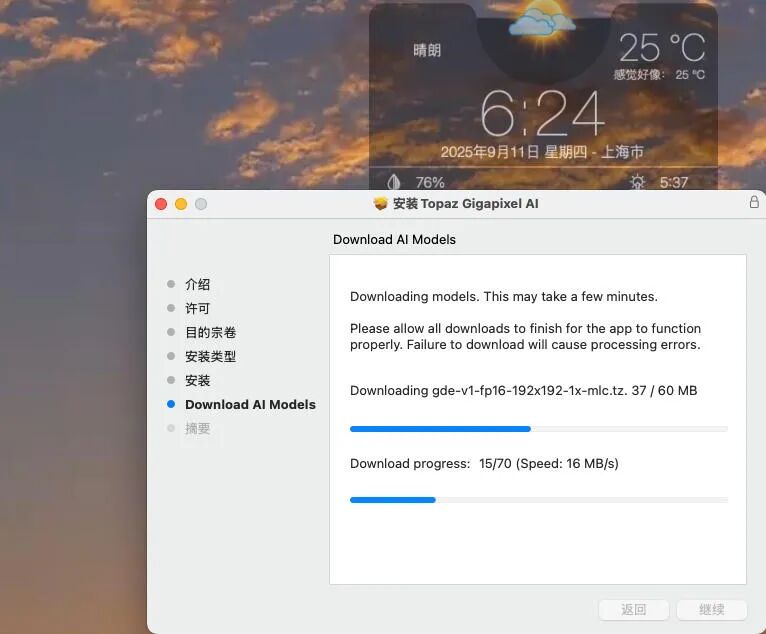This screenshot has height=634, width=766.
Task: Select the Download AI Models sidebar step
Action: point(250,404)
